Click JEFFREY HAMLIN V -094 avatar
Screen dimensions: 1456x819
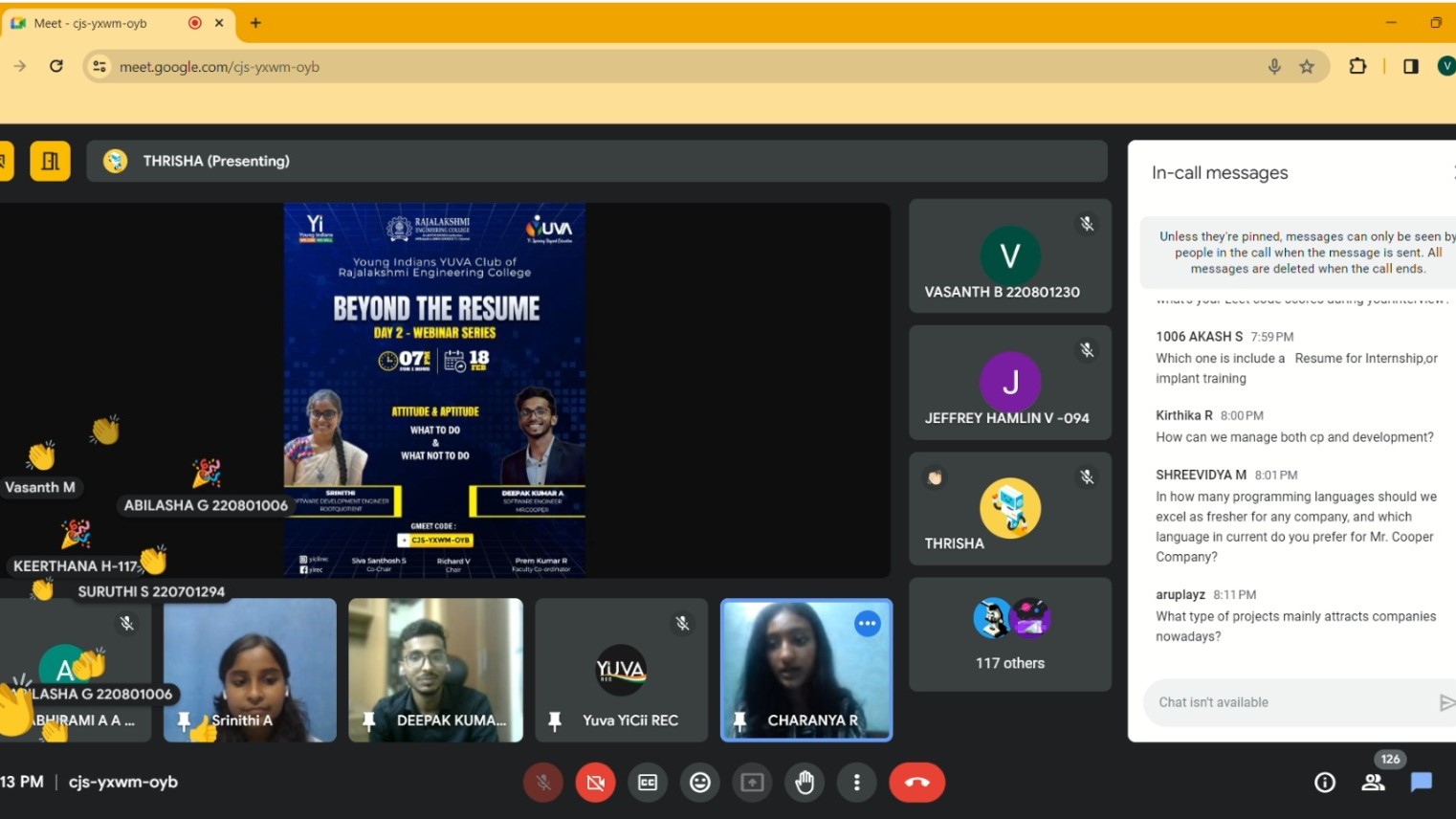click(x=1010, y=382)
